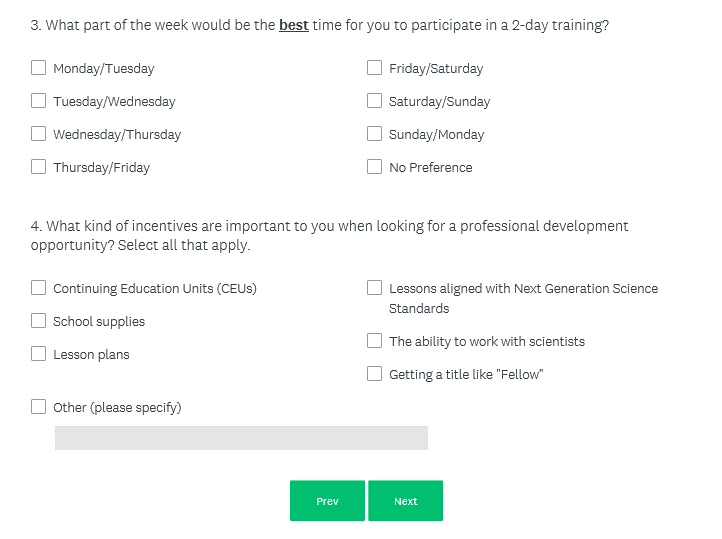This screenshot has width=722, height=539.
Task: Check Continuing Education Units (CEUs)
Action: coord(39,288)
